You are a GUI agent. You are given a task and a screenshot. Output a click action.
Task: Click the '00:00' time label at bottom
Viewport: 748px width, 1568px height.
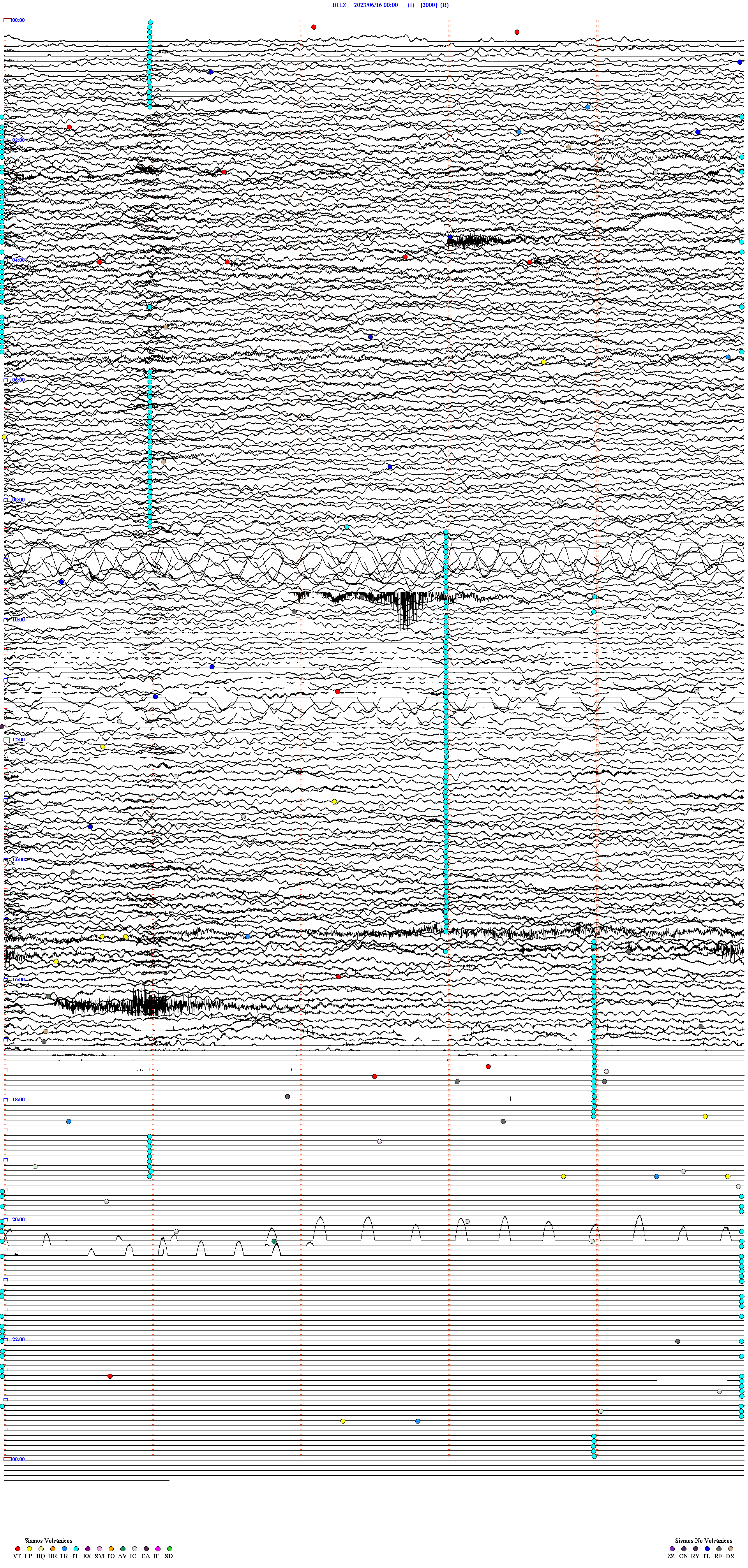pos(18,1459)
